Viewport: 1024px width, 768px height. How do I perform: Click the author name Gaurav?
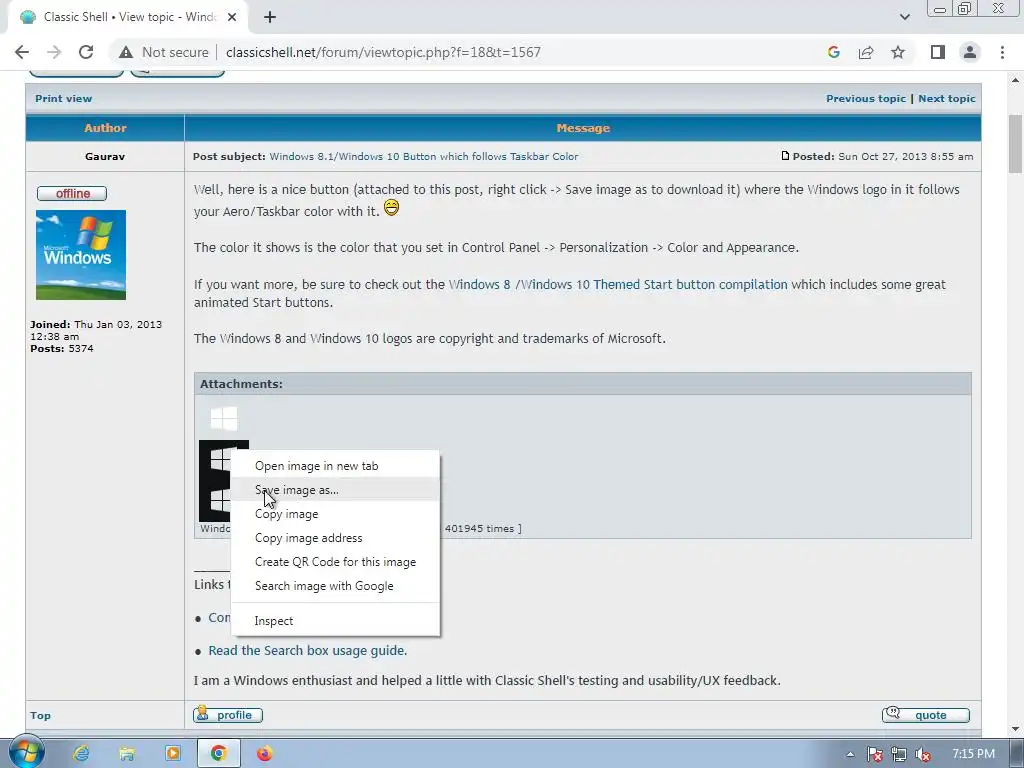[x=104, y=157]
